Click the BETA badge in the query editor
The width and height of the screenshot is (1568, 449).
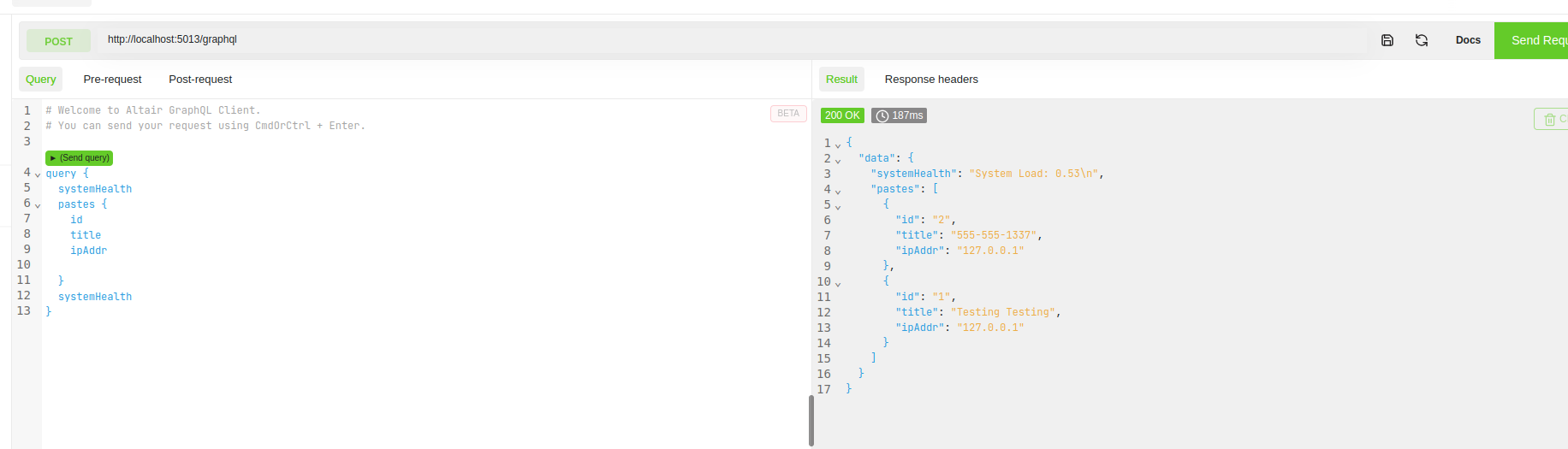click(x=788, y=114)
